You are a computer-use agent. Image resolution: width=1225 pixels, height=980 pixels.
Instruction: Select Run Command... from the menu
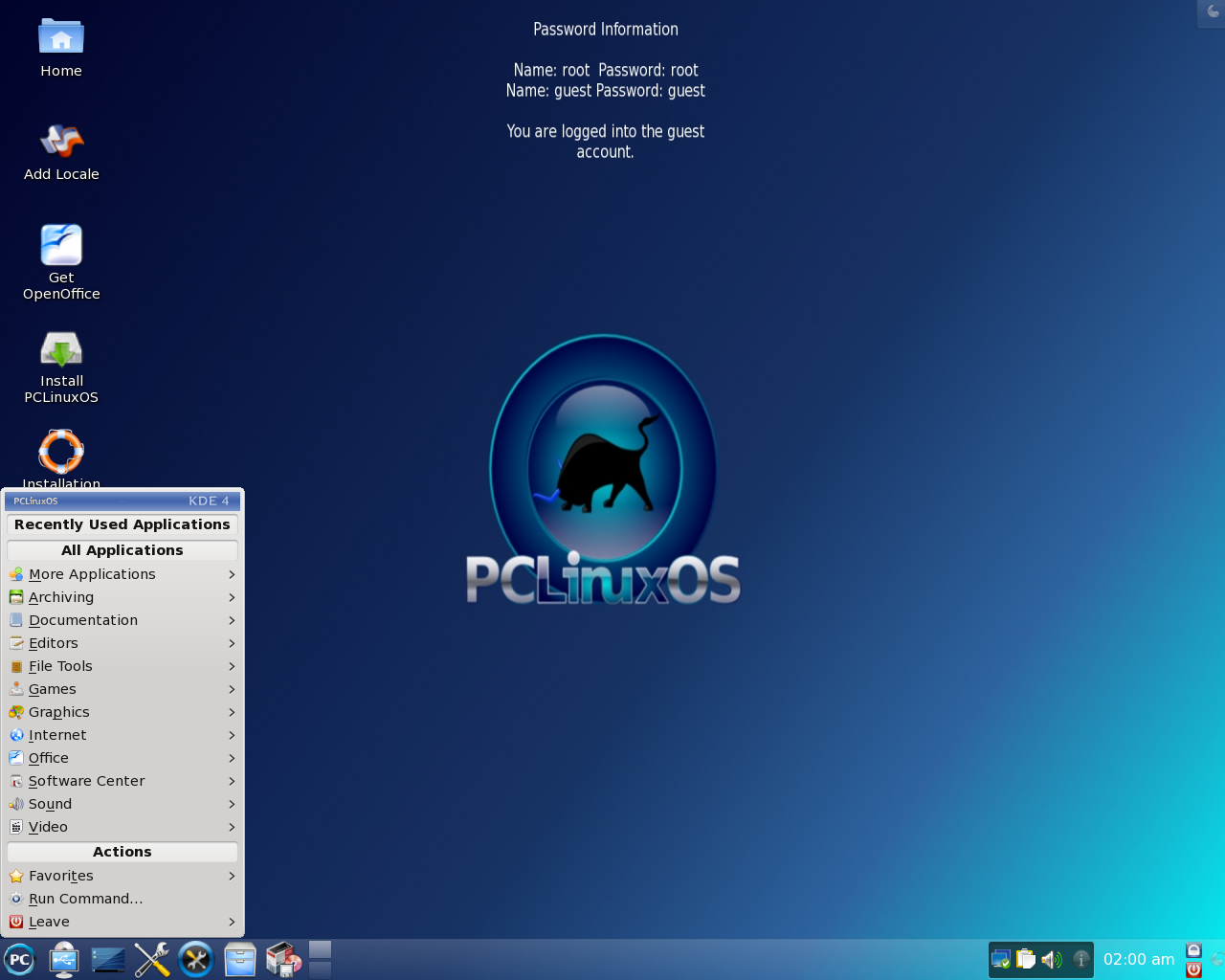(x=85, y=899)
